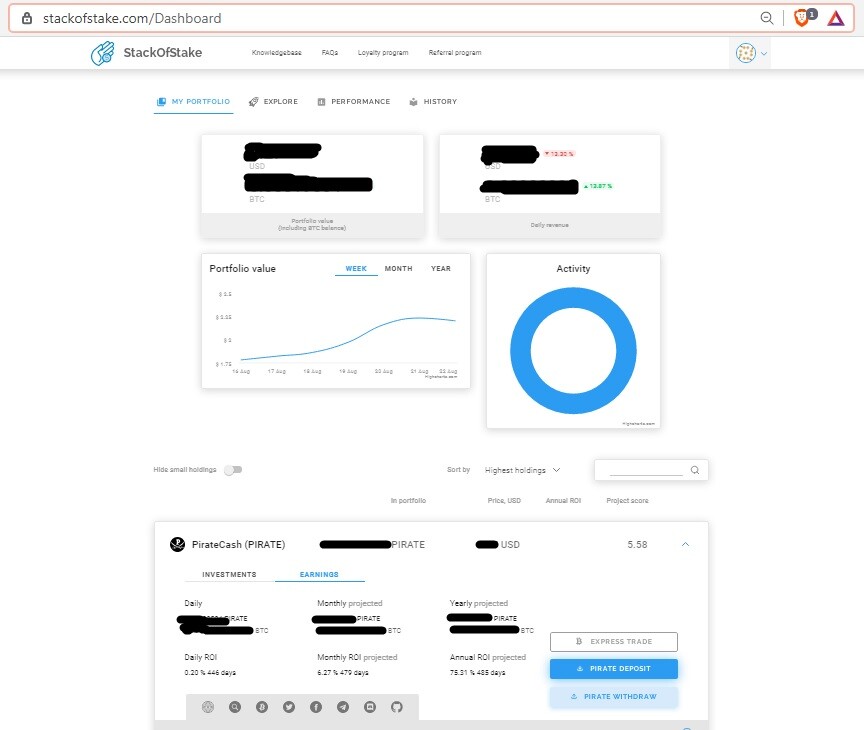Click the Daily ROI value 0.20 %
Viewport: 864px width, 730px height.
(x=195, y=673)
